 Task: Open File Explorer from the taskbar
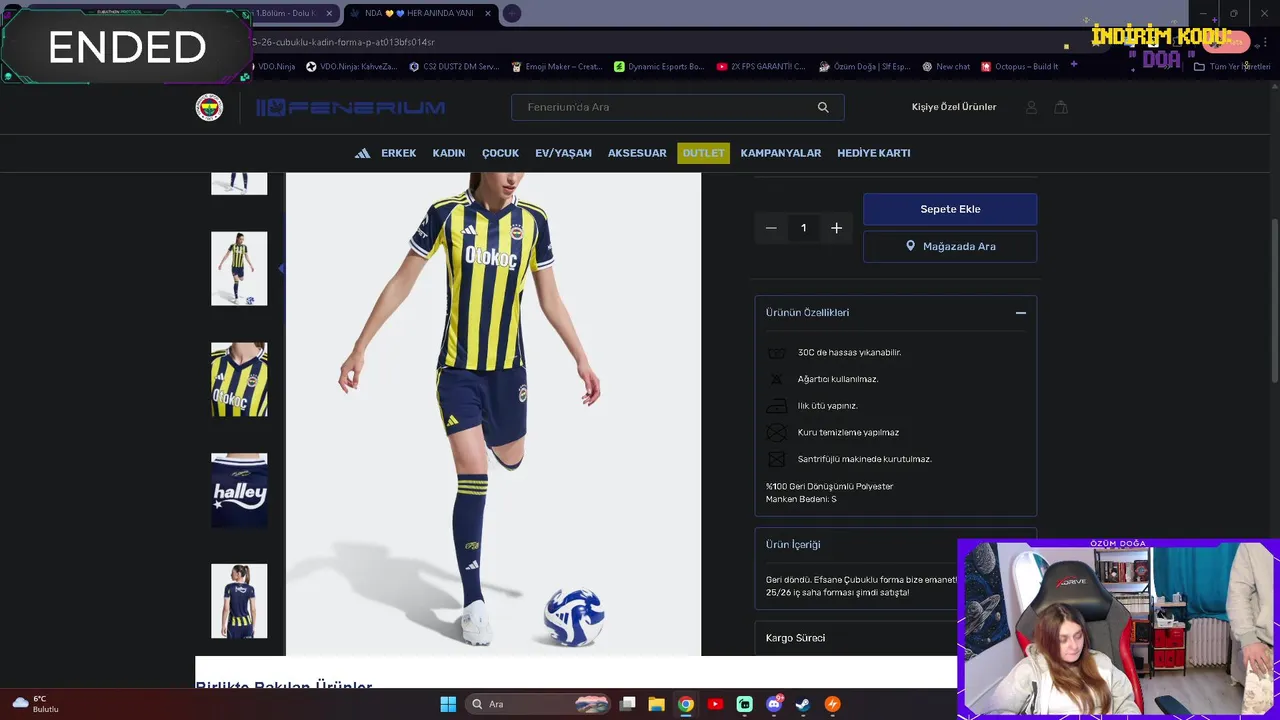click(x=656, y=704)
